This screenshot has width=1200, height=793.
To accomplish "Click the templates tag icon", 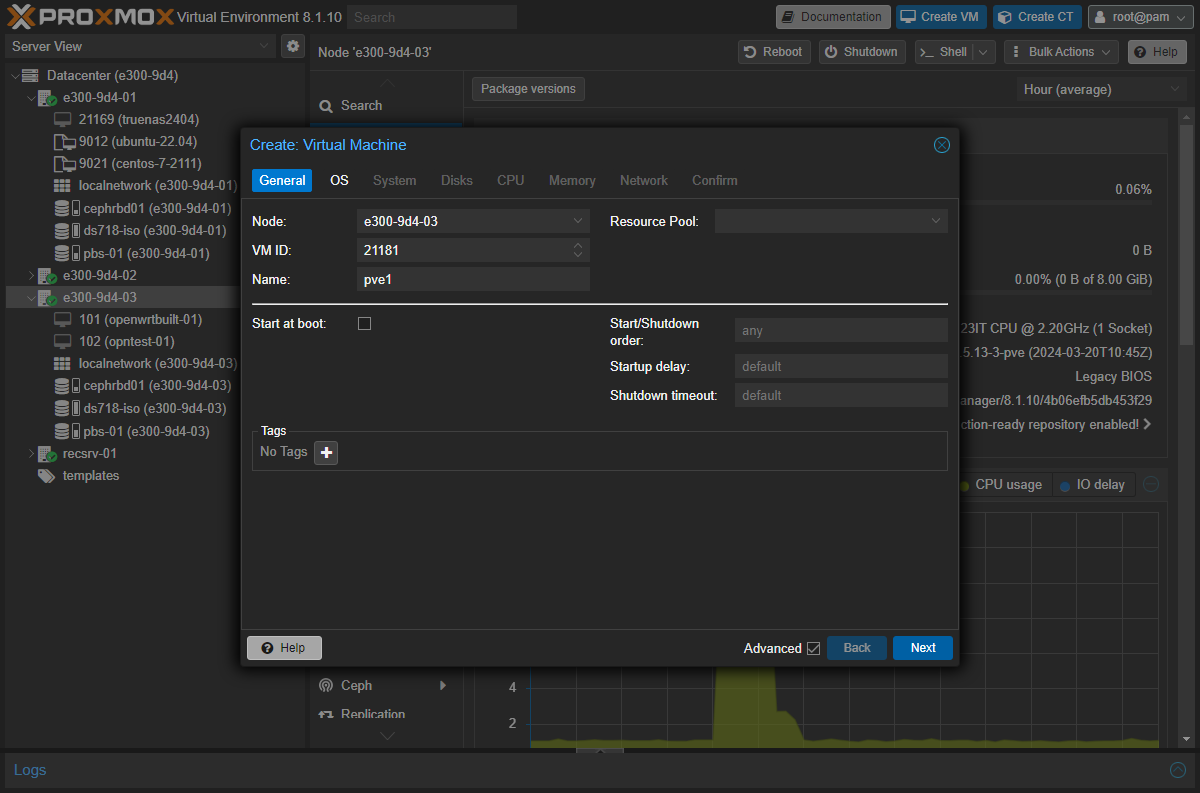I will [46, 476].
